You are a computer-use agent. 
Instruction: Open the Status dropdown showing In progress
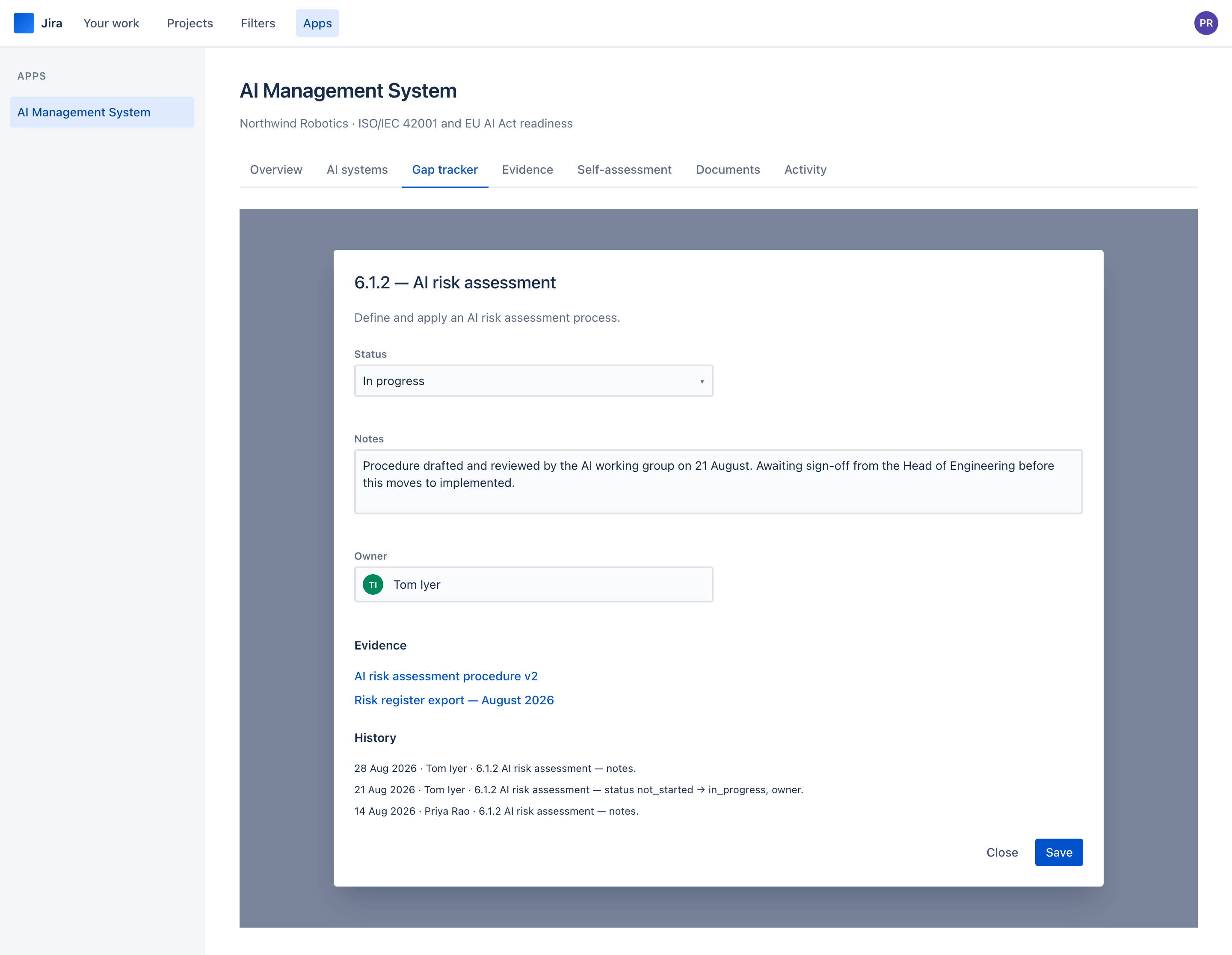point(533,381)
